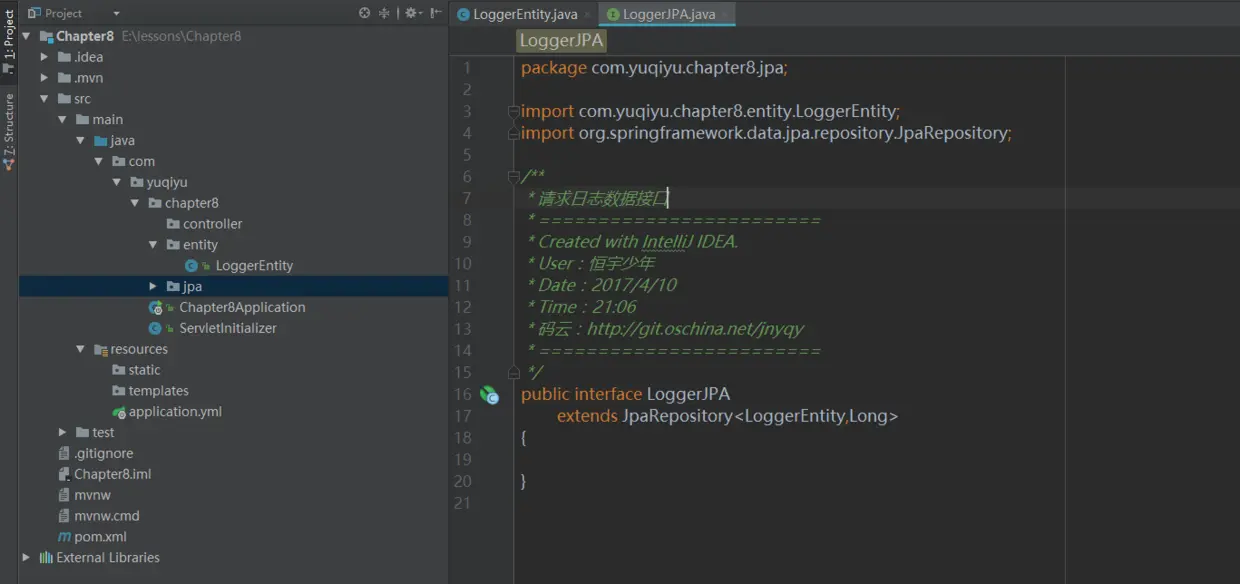Select the LoggerJPA.java editor tab

(x=668, y=14)
